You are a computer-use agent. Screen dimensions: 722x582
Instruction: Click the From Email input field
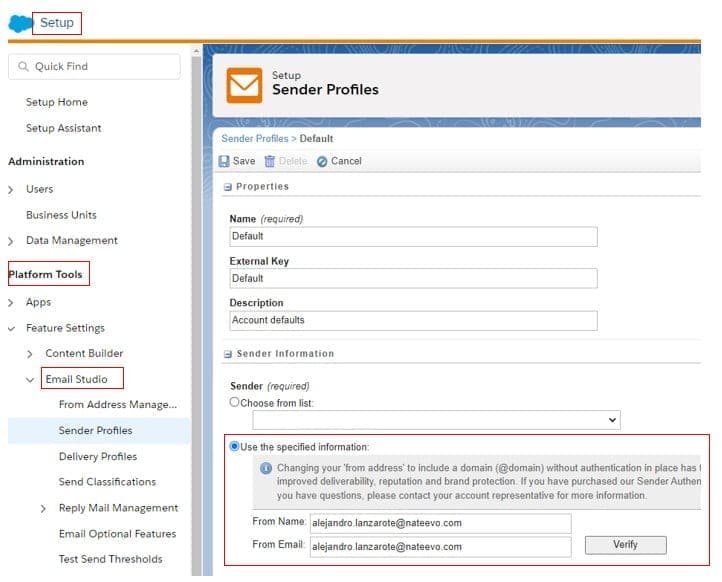(439, 547)
